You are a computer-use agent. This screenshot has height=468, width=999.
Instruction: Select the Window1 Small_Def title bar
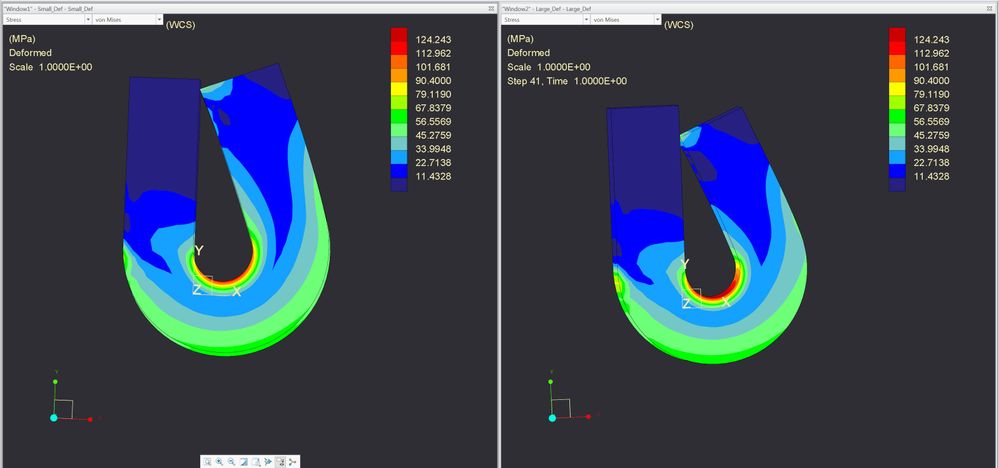coord(200,6)
